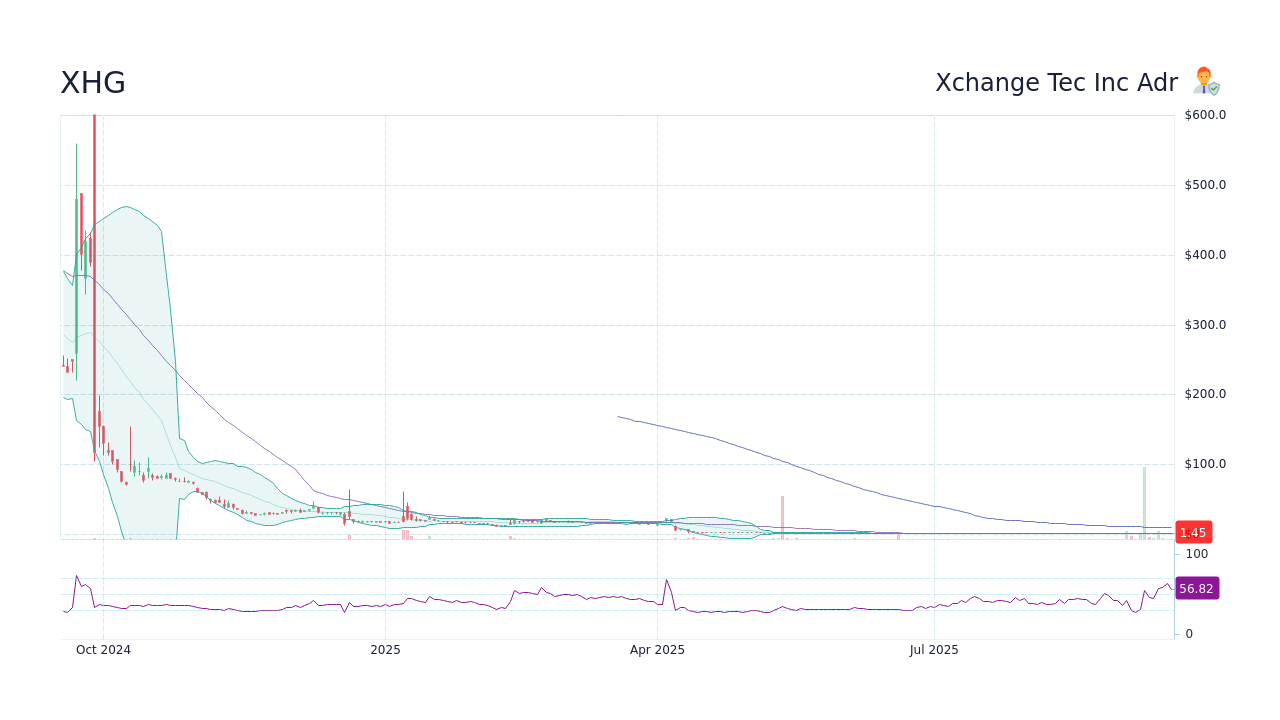Image resolution: width=1280 pixels, height=720 pixels.
Task: Select the XHG ticker title
Action: coord(93,83)
